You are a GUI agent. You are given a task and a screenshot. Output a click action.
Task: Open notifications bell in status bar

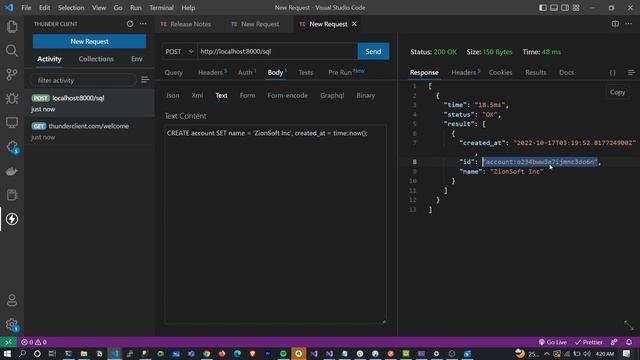[x=629, y=342]
